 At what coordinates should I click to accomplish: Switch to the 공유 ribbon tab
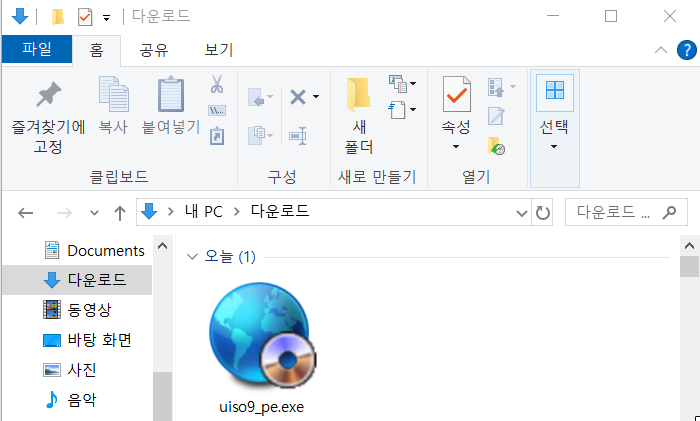(154, 50)
